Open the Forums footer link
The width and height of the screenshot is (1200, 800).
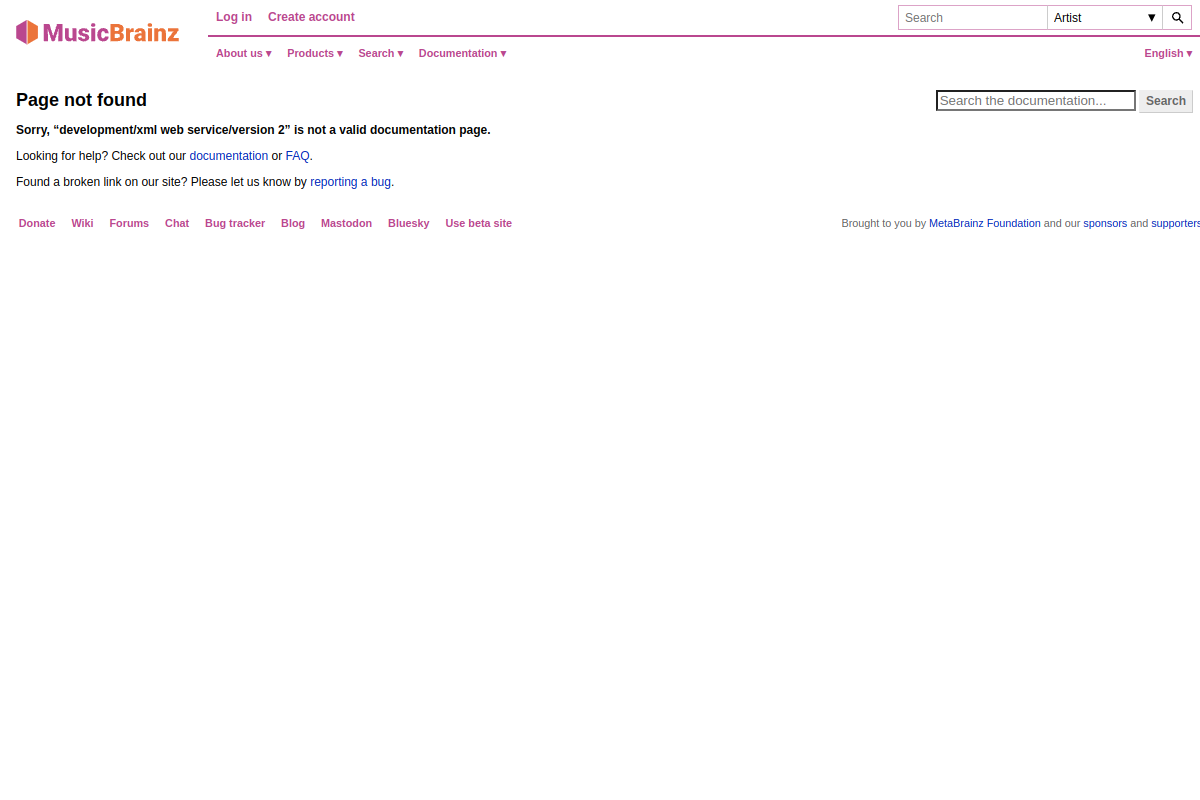[129, 223]
